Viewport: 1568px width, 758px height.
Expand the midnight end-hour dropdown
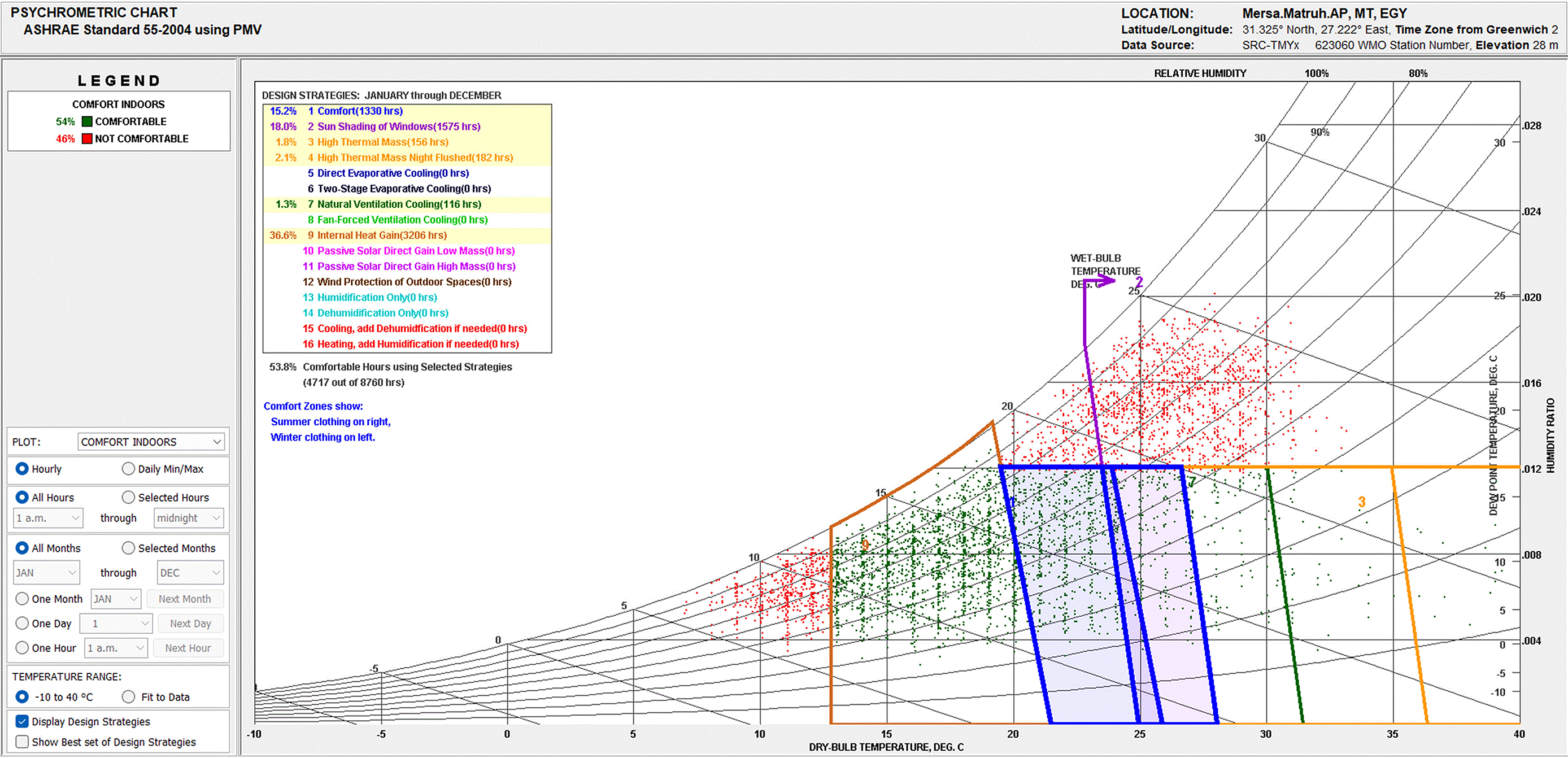pos(189,518)
